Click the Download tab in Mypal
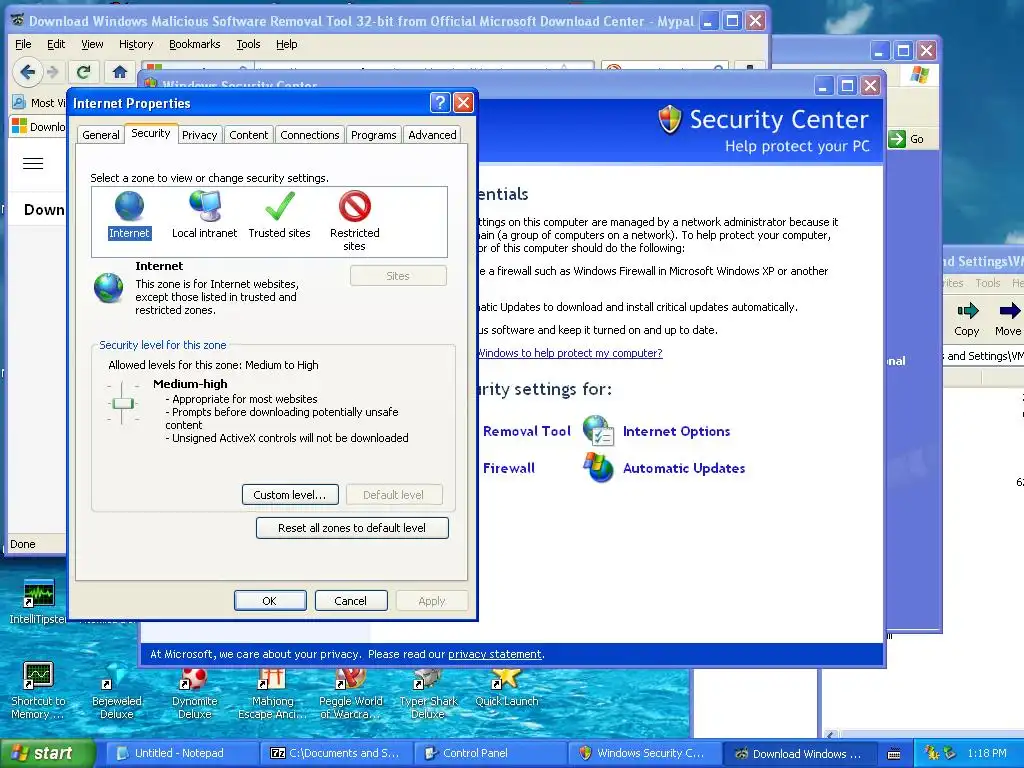The height and width of the screenshot is (768, 1024). (x=39, y=126)
